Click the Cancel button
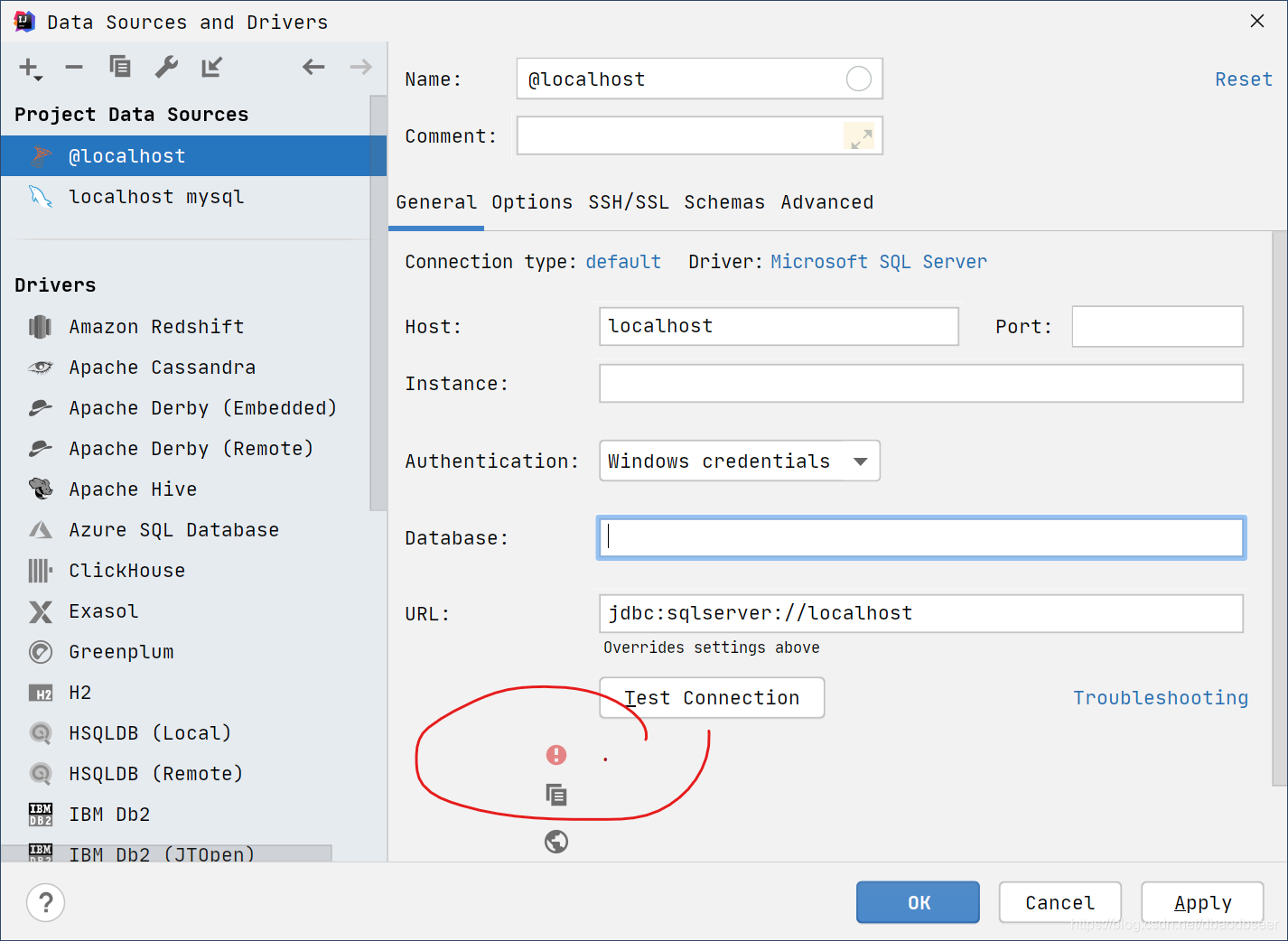This screenshot has width=1288, height=941. [1059, 902]
